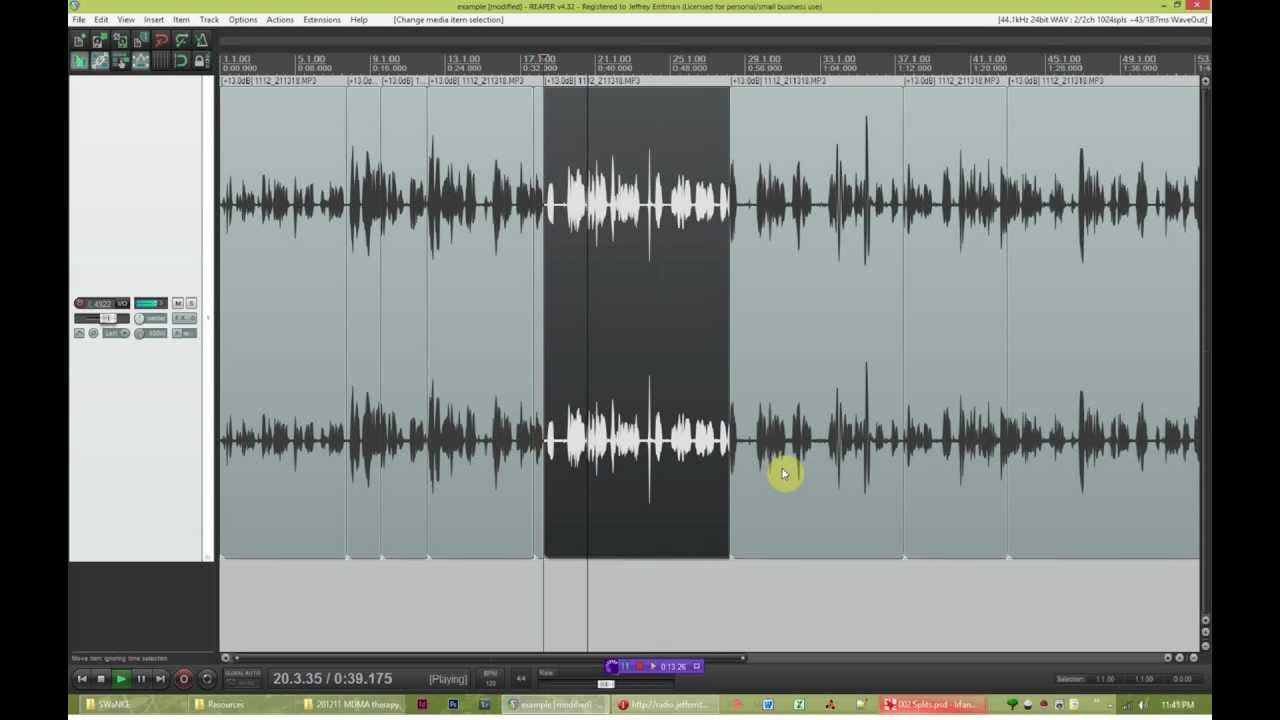Open the Help menu
The image size is (1280, 720).
pyautogui.click(x=359, y=20)
